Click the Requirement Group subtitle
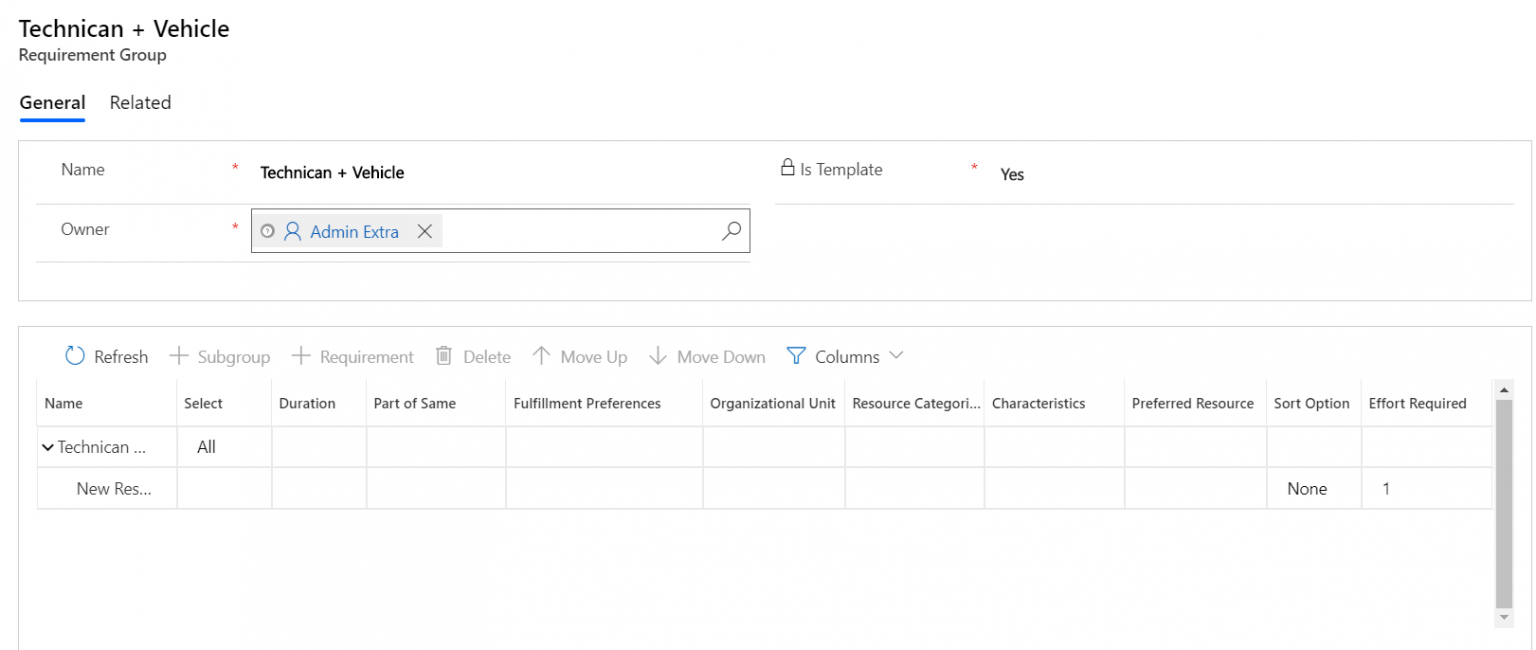 pos(93,55)
